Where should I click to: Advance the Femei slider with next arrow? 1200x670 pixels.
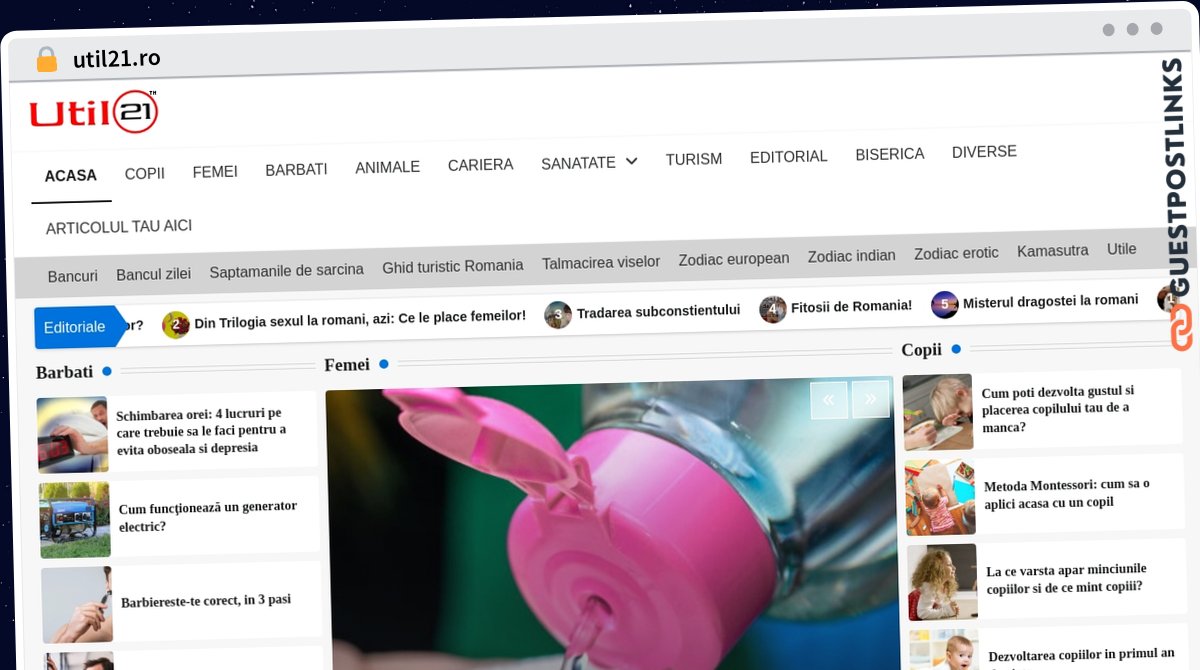coord(870,398)
